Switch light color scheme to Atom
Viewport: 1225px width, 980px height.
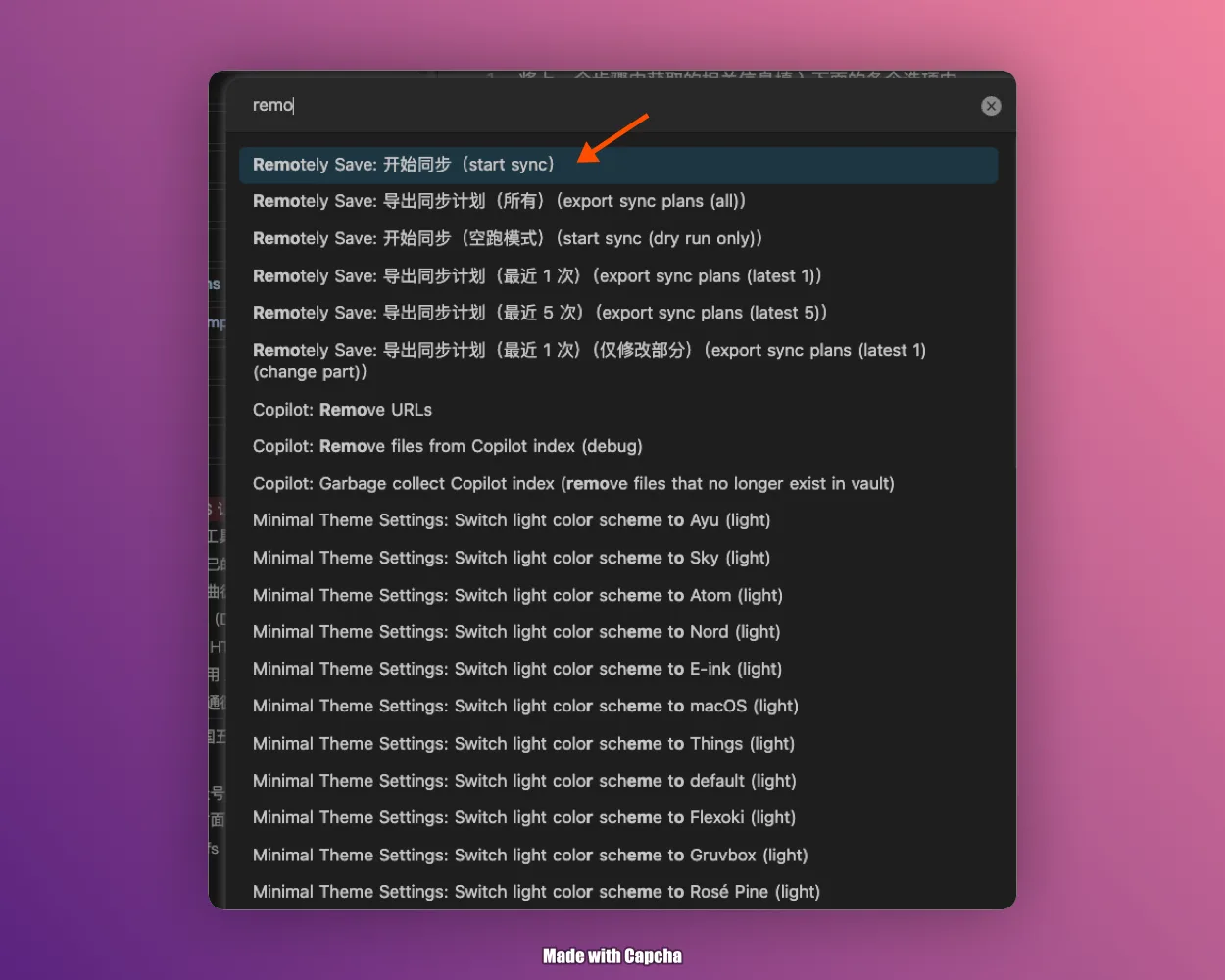(618, 595)
